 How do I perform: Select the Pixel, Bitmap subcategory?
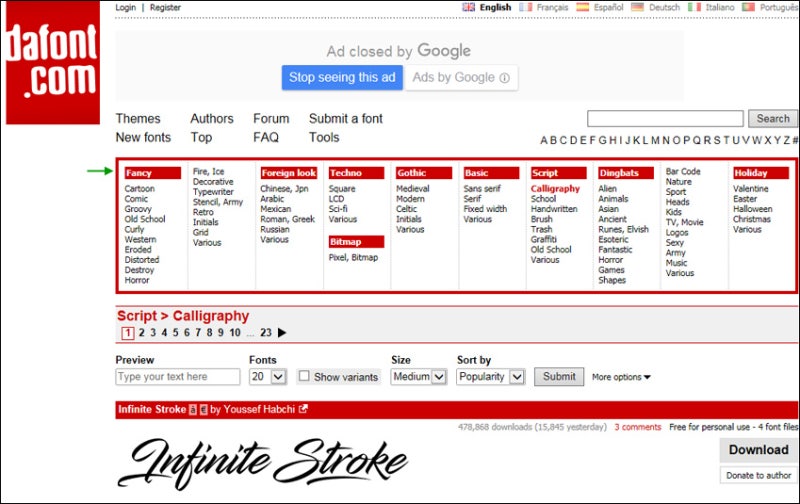pyautogui.click(x=353, y=258)
